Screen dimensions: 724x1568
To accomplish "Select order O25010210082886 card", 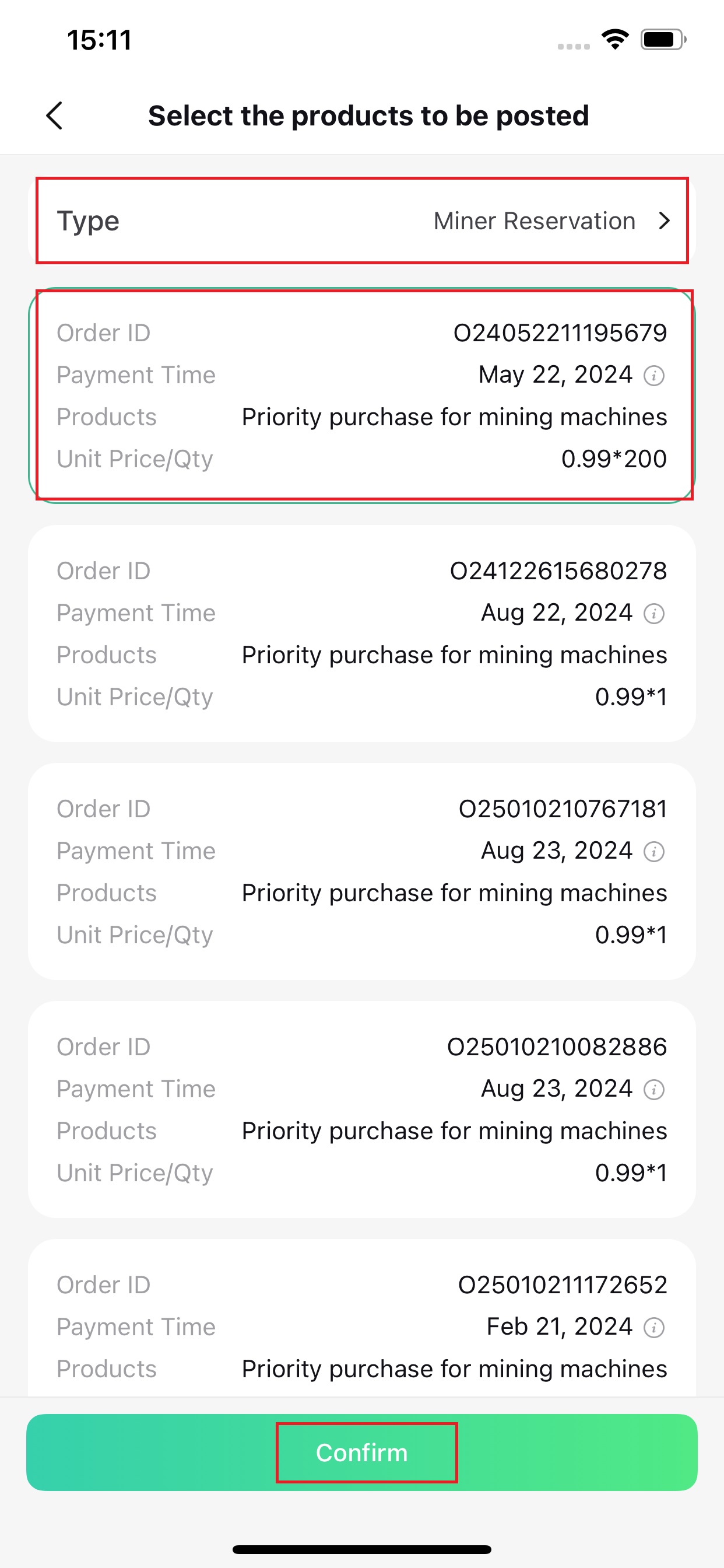I will [362, 1109].
